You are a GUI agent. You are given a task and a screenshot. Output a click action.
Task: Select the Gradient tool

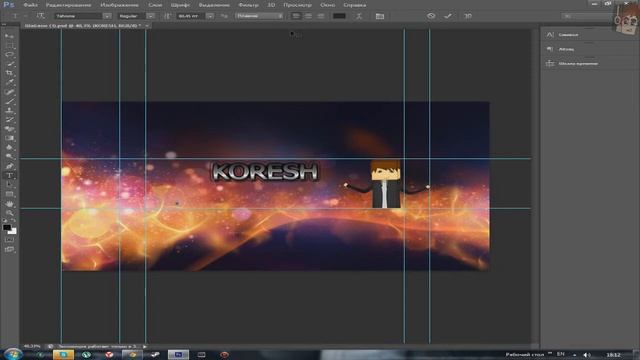(x=9, y=138)
